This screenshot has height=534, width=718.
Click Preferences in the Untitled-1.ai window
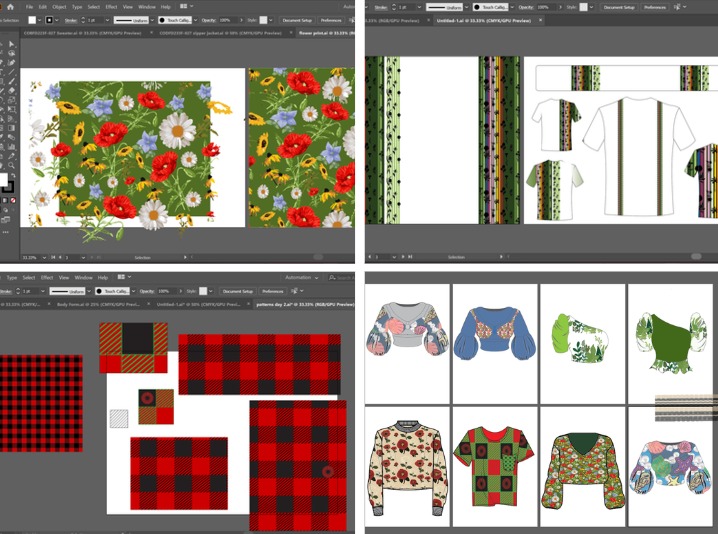coord(655,7)
